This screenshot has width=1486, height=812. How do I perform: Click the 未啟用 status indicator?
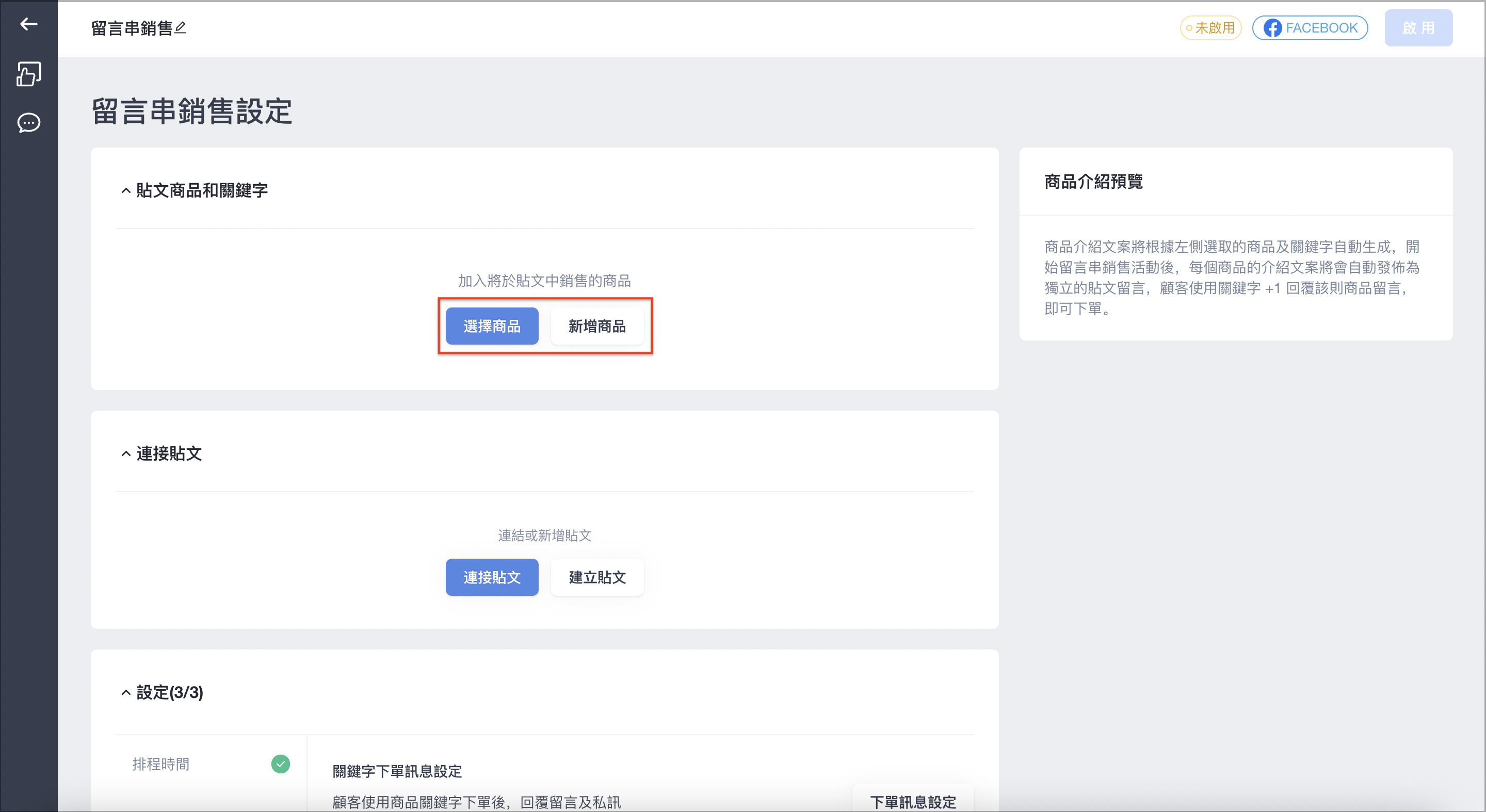click(1210, 28)
